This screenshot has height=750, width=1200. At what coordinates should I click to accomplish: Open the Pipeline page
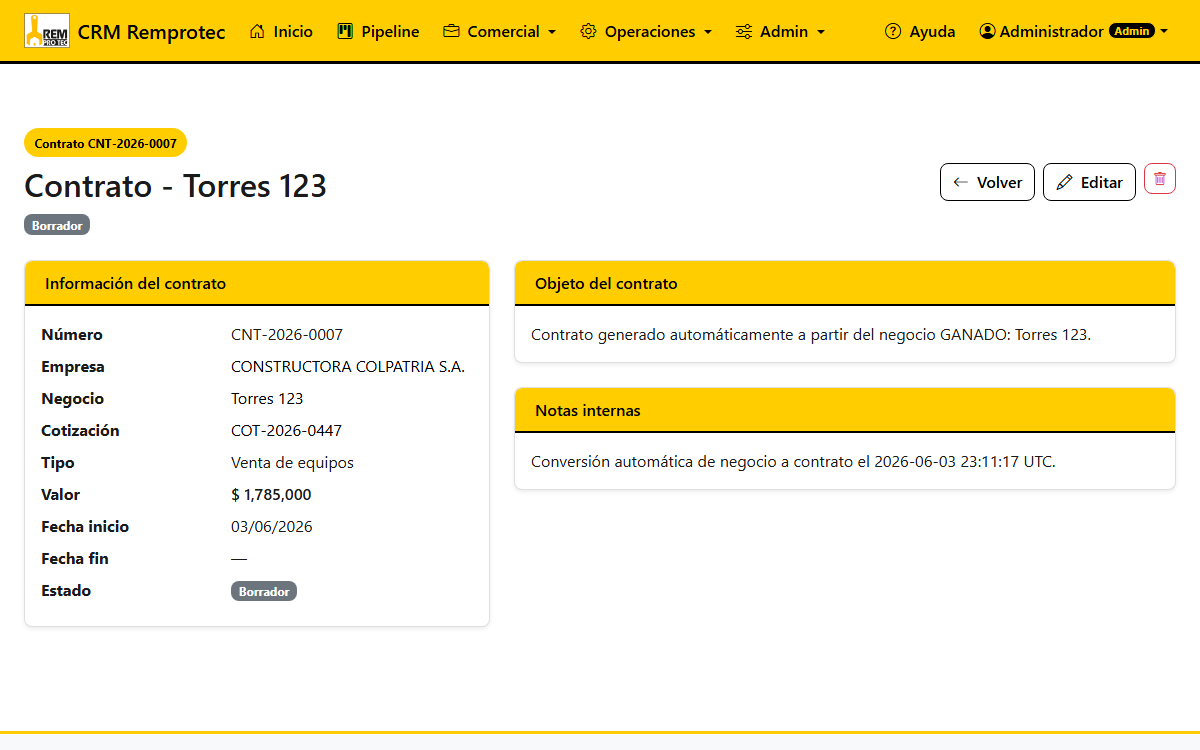(x=379, y=31)
